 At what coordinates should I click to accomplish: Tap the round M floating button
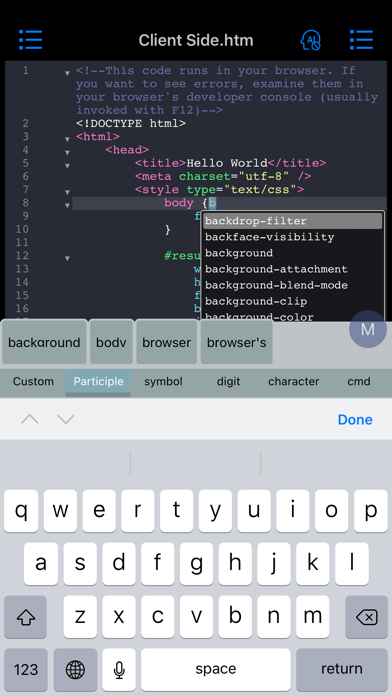tap(368, 329)
